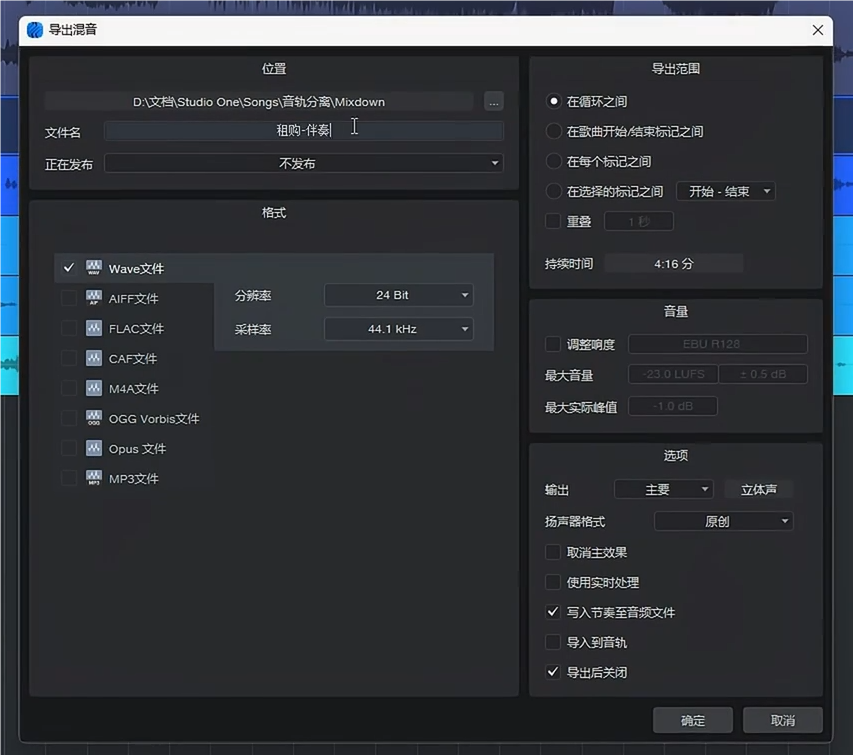Viewport: 853px width, 755px height.
Task: Open the 正在发布 不发布 dropdown
Action: pos(303,162)
